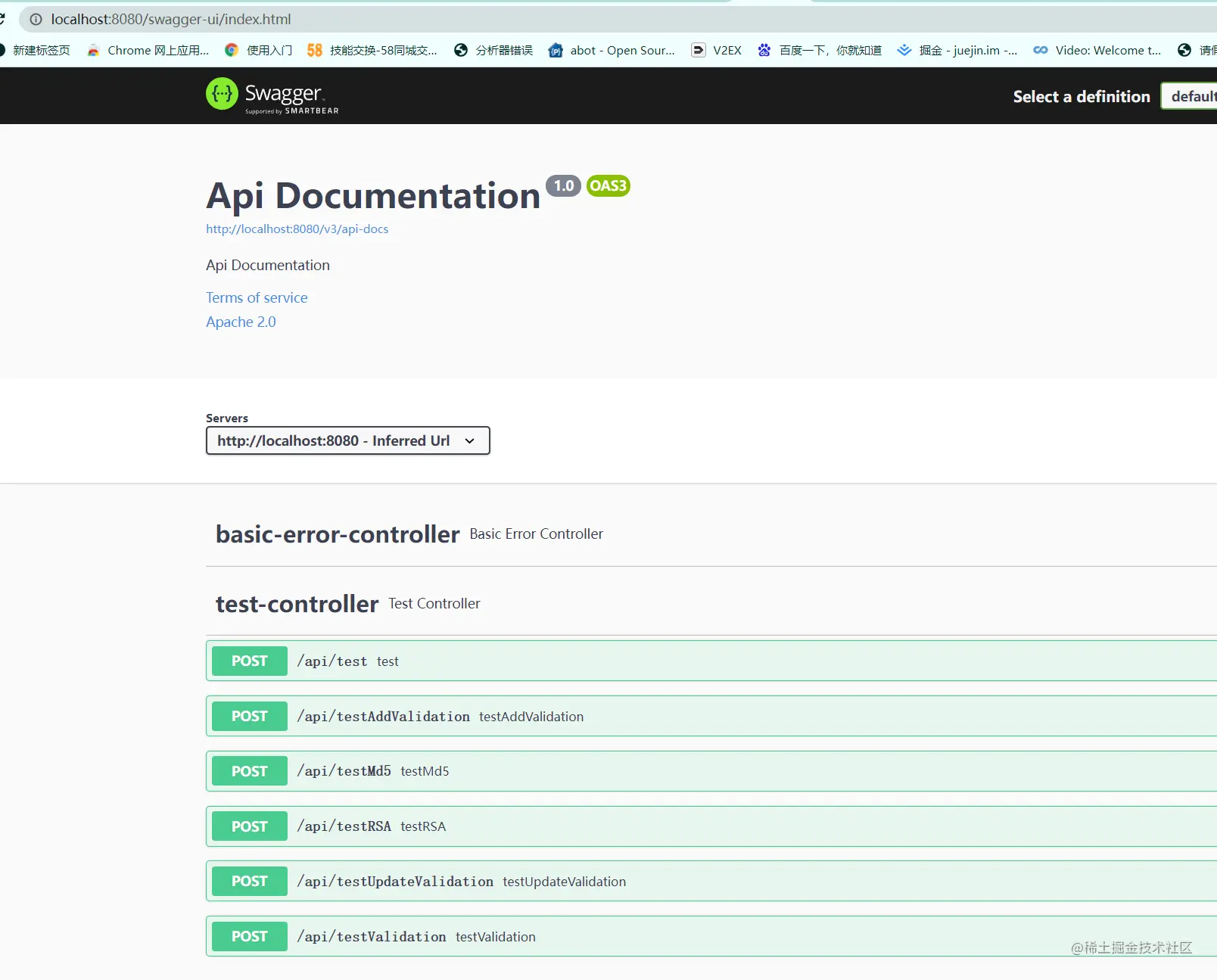Click the Terms of service link
Screen dimensions: 1217x980
[257, 297]
